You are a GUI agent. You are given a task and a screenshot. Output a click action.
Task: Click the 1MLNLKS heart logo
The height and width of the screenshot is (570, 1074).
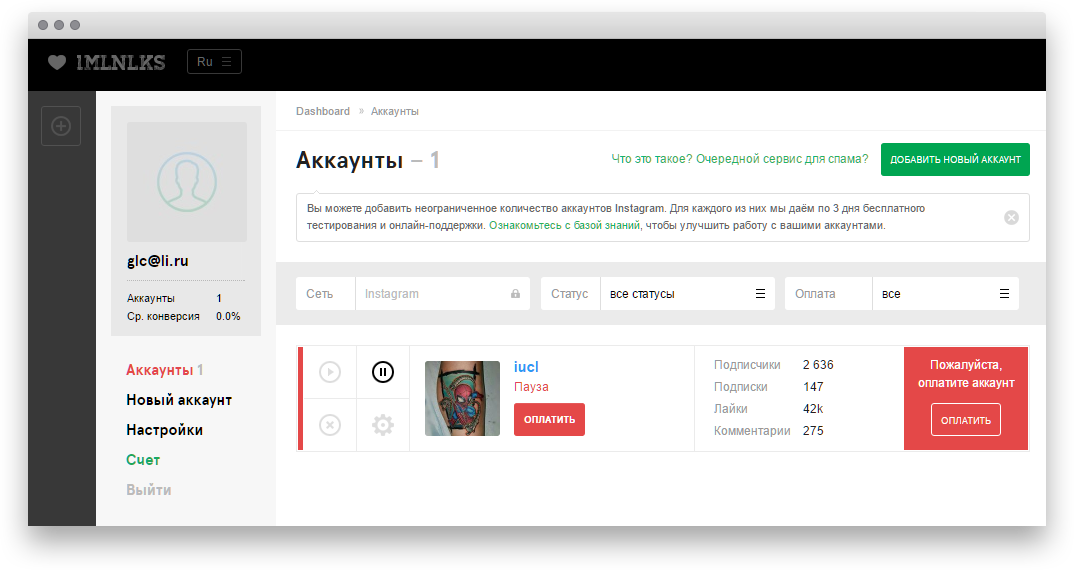pos(106,62)
